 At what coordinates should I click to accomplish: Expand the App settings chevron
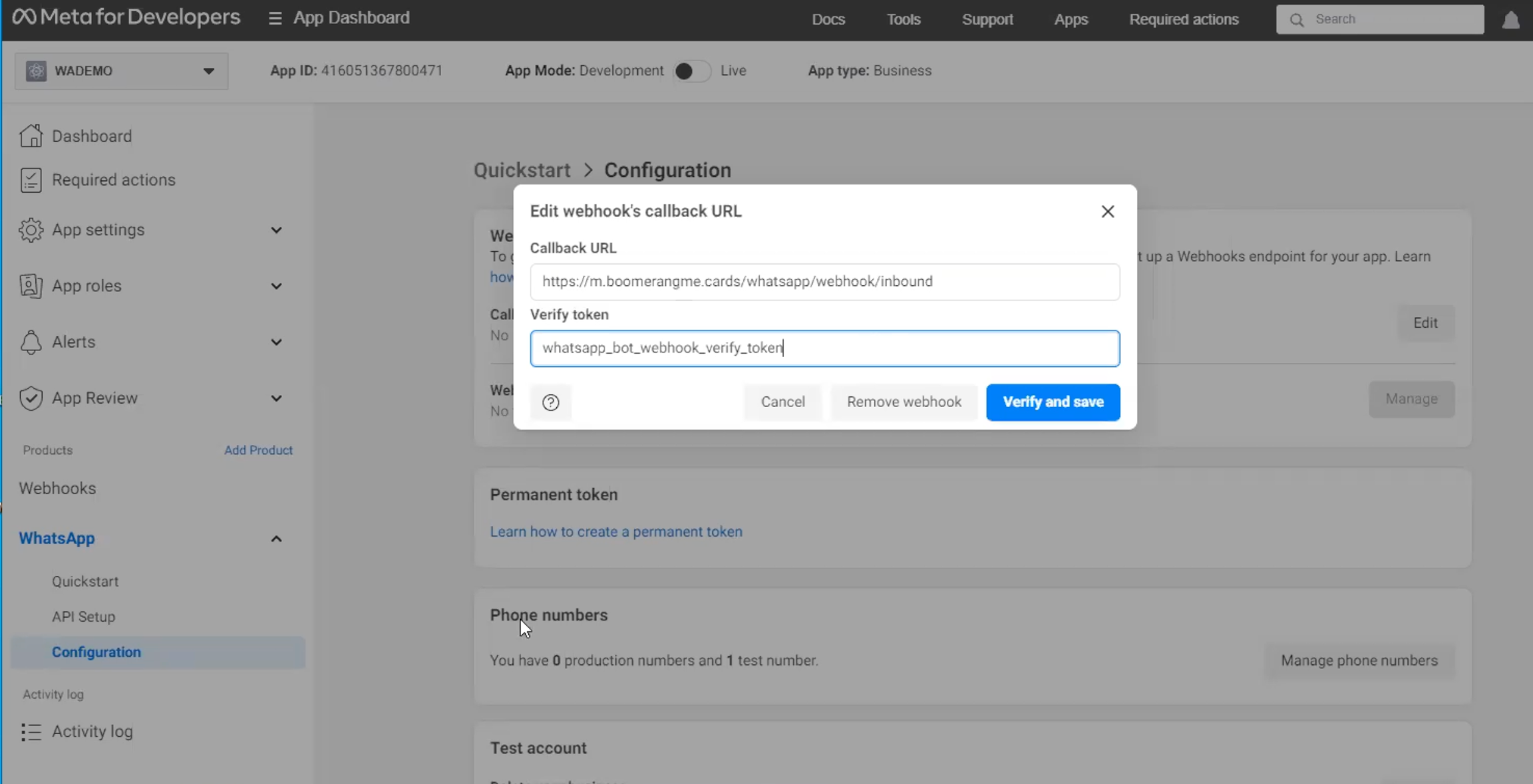tap(276, 230)
